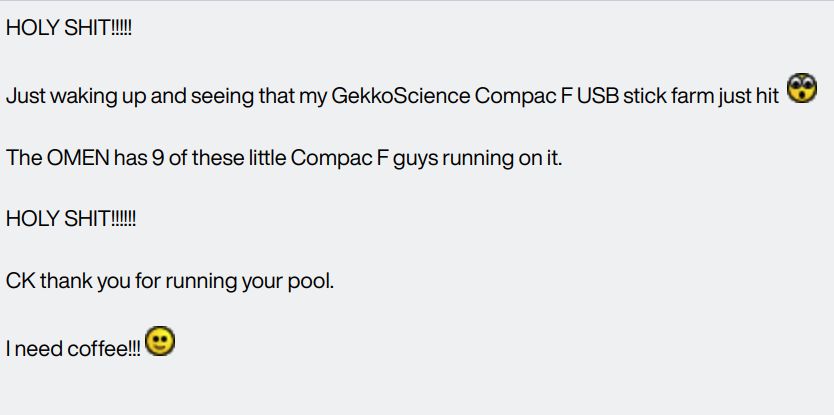Click the initials CK
This screenshot has height=415, width=834.
click(x=20, y=281)
